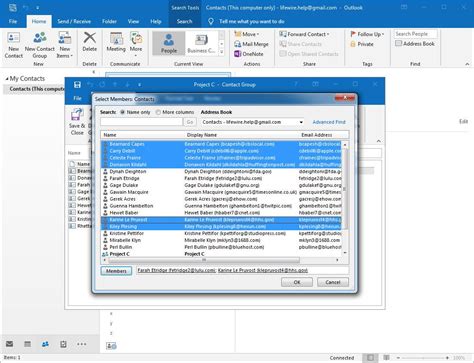Send contact to OneNote
The height and width of the screenshot is (363, 474).
click(x=249, y=54)
